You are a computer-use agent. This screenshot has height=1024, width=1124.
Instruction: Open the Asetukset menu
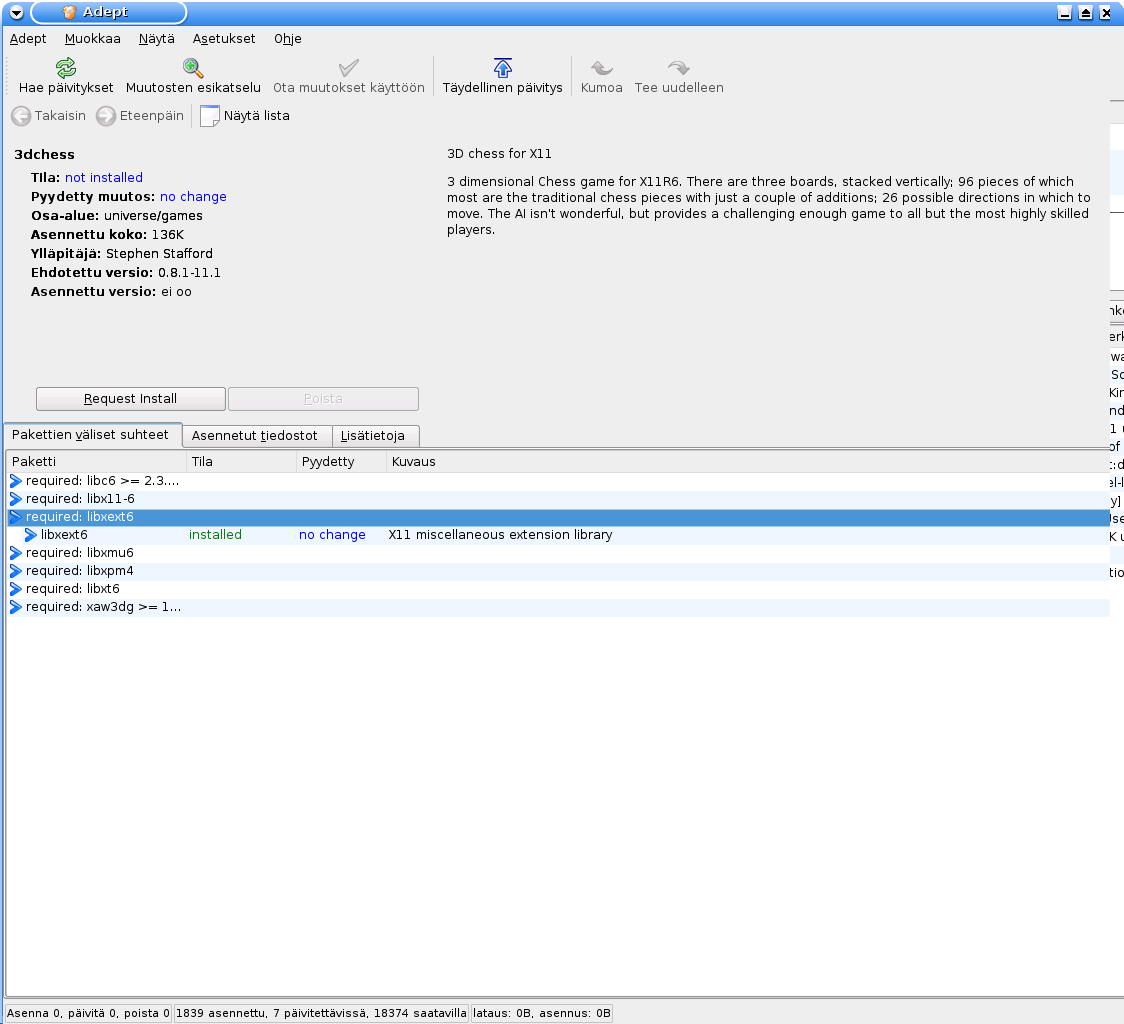(224, 39)
